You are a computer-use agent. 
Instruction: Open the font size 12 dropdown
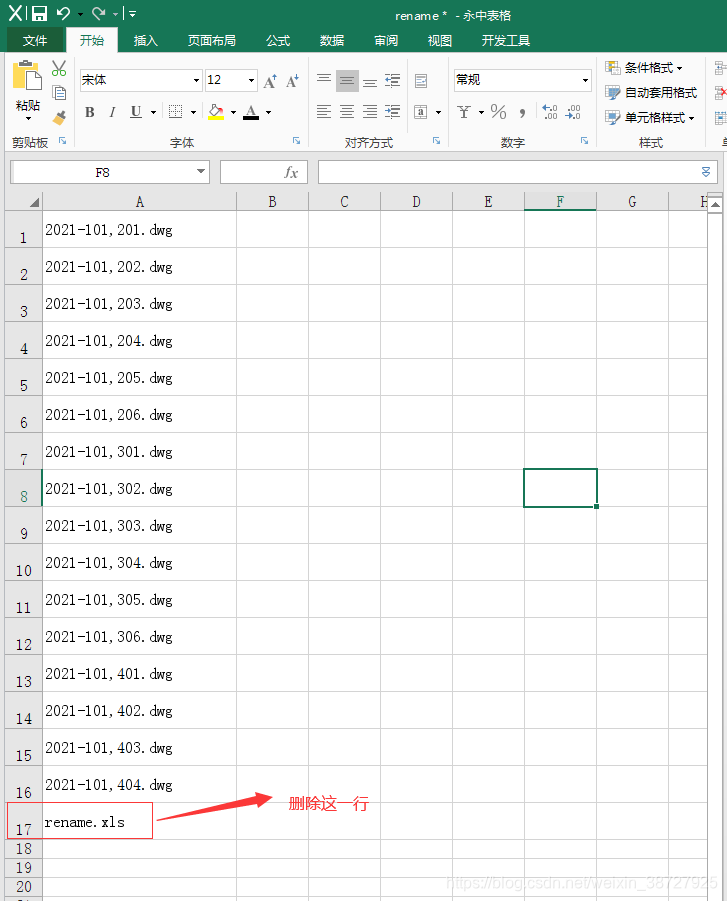pos(252,80)
